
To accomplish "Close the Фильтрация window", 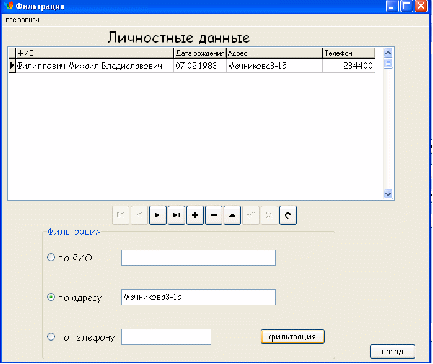I will pyautogui.click(x=421, y=6).
